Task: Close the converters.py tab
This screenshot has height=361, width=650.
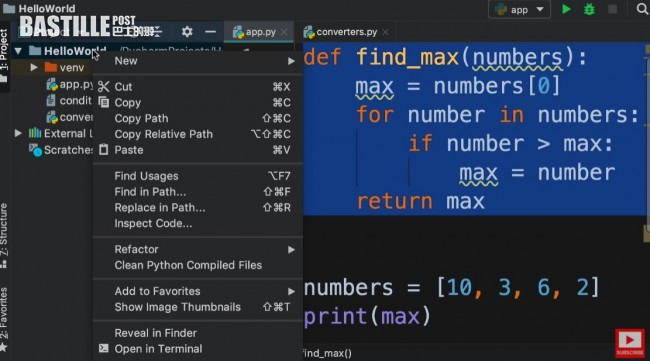Action: [x=386, y=32]
